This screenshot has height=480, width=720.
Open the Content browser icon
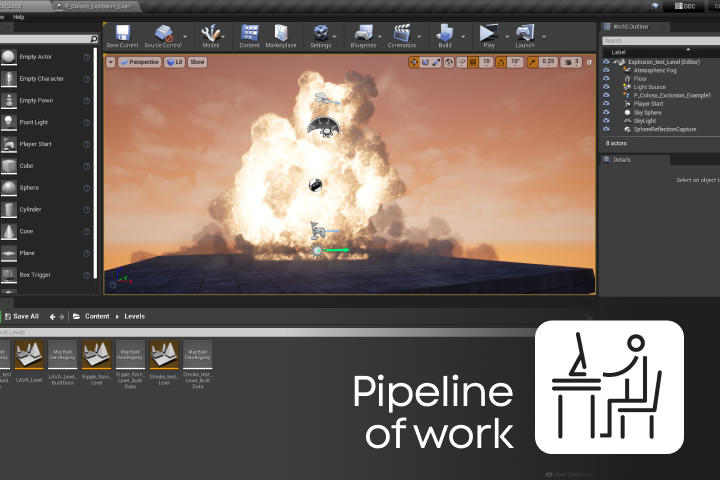[249, 34]
